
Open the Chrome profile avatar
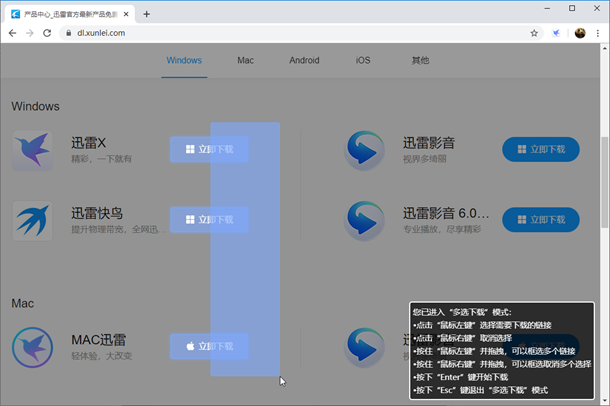click(580, 33)
